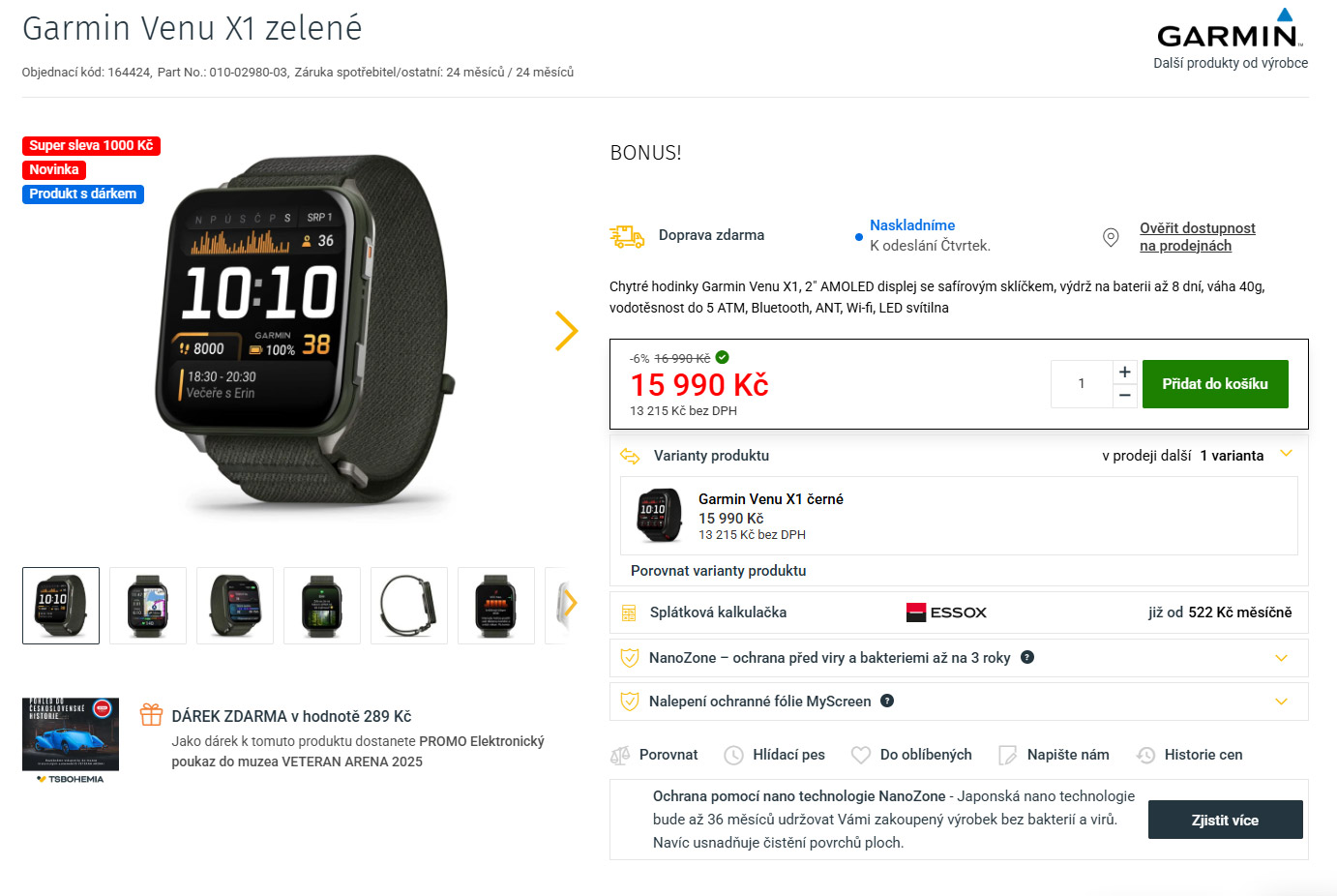
Task: Open MyScreen fólie help question mark icon
Action: pyautogui.click(x=887, y=701)
